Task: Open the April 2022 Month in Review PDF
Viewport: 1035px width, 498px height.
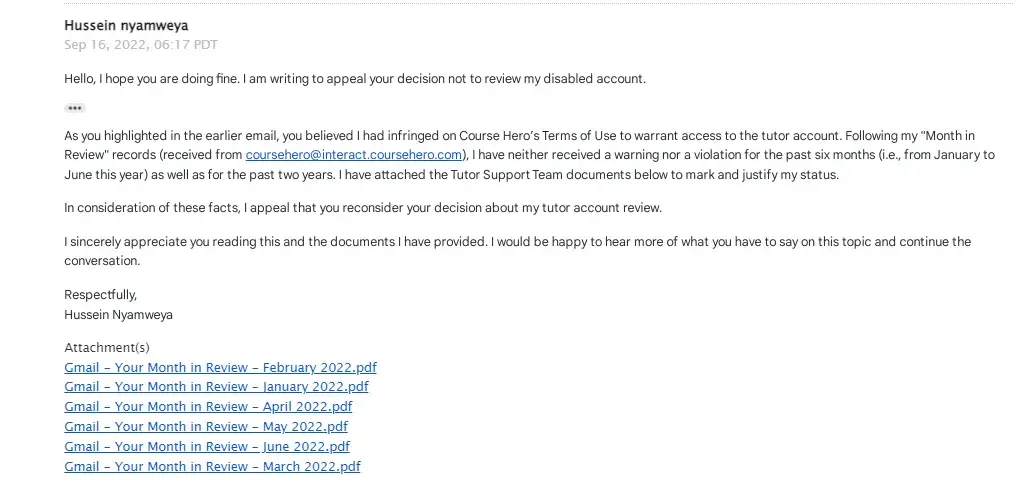Action: click(208, 407)
